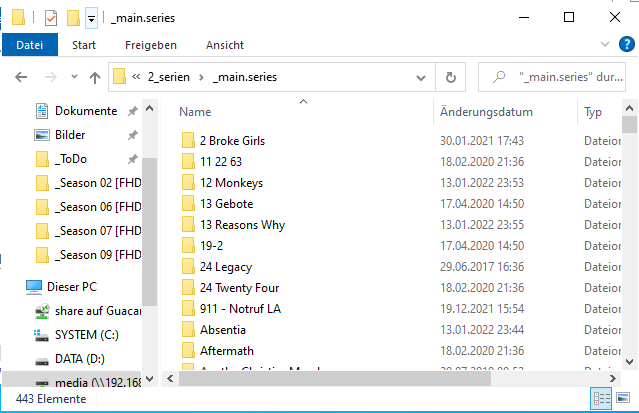
Task: Select DATA (D:) drive
Action: pos(79,359)
